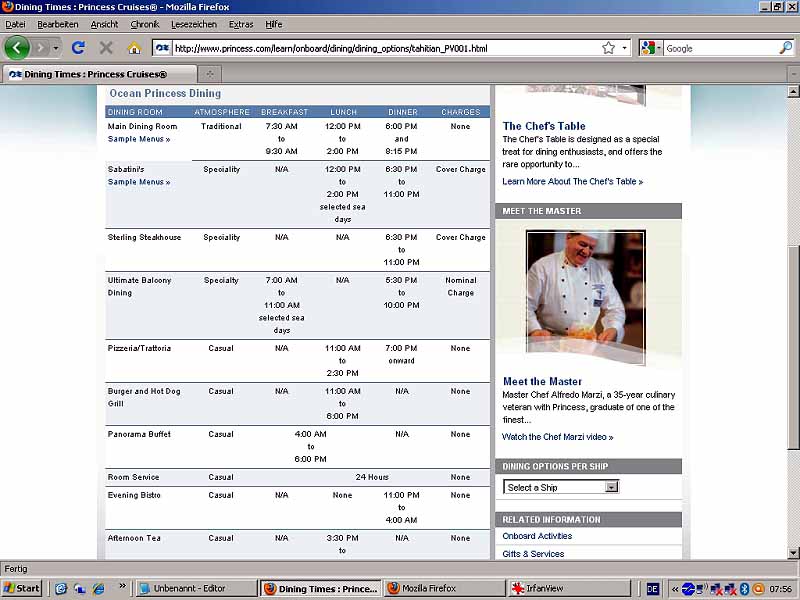This screenshot has width=800, height=600.
Task: Open Sample Menus link under Sabatini's
Action: pyautogui.click(x=139, y=182)
